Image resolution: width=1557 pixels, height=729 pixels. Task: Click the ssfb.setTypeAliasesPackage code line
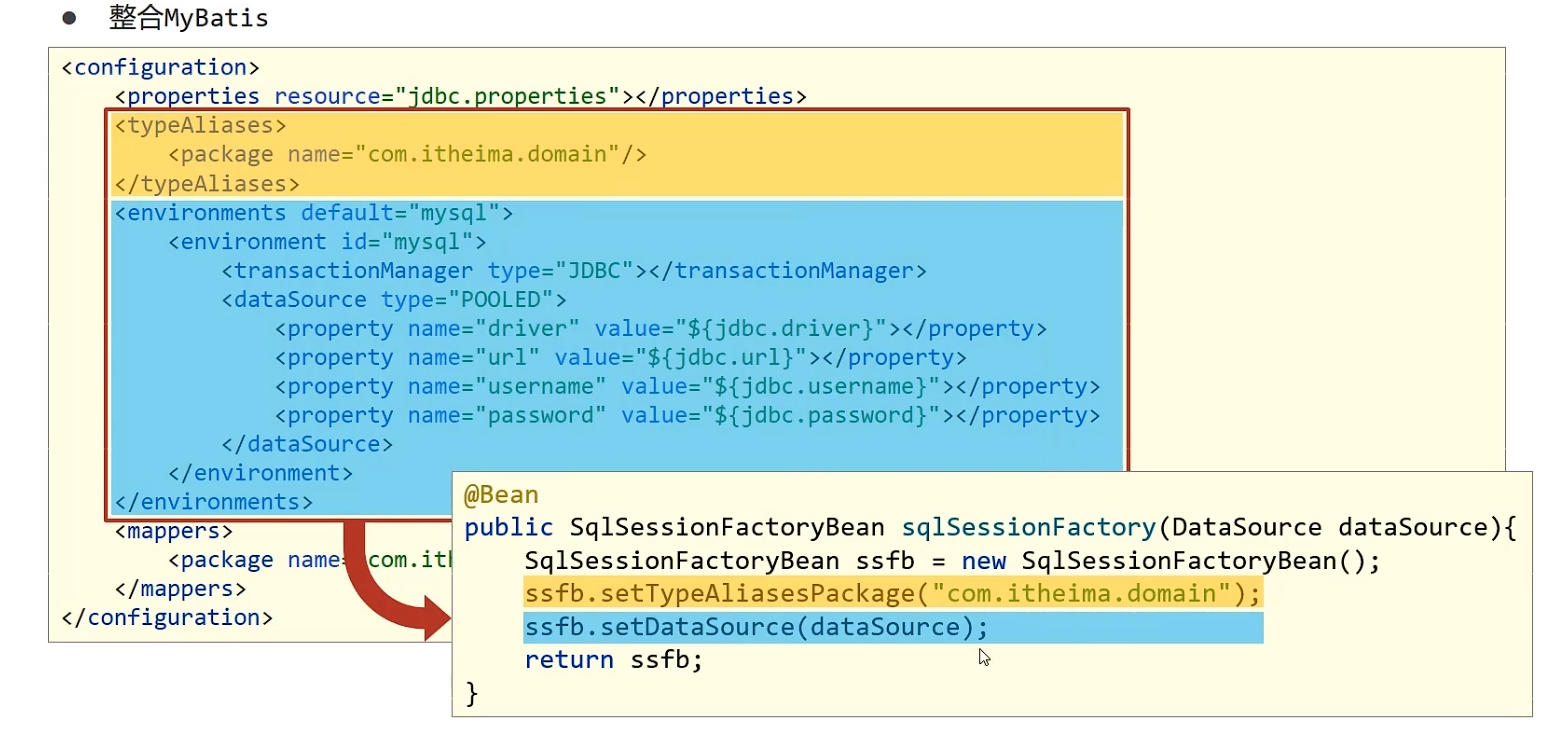[x=893, y=594]
